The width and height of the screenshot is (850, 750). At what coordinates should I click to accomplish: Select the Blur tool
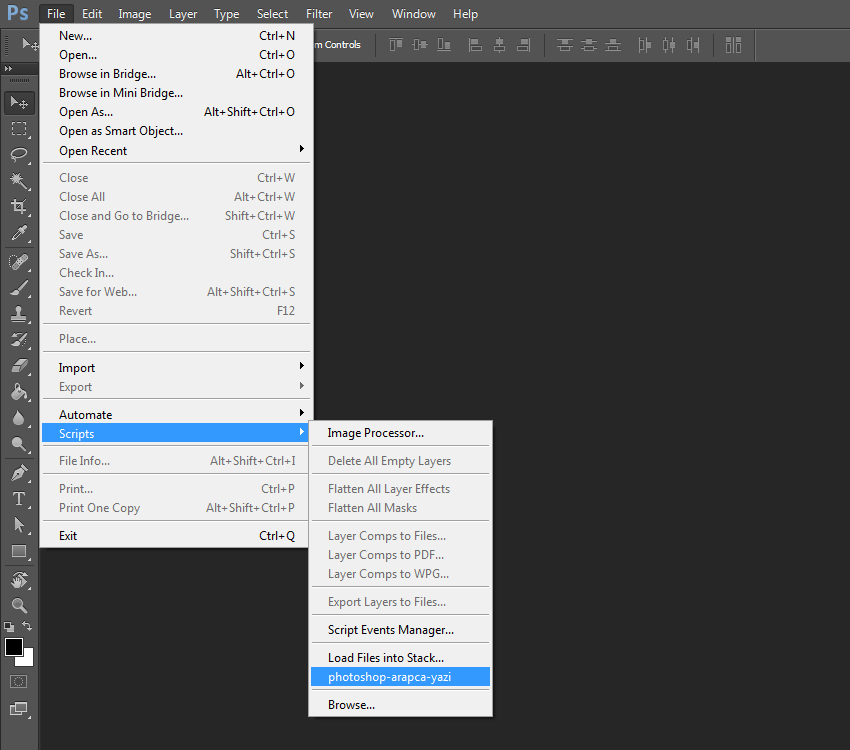[x=20, y=418]
